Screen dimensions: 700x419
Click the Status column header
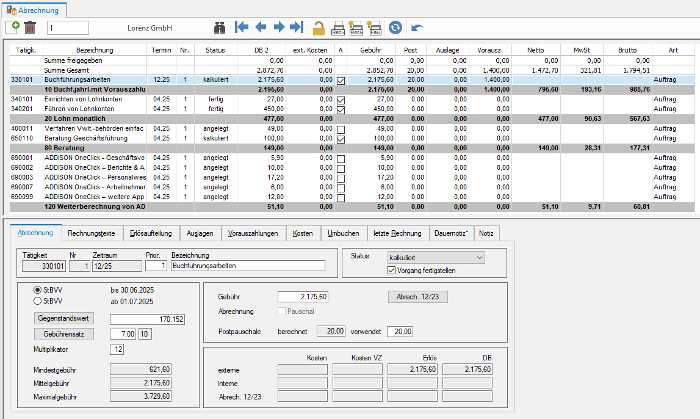pyautogui.click(x=216, y=50)
